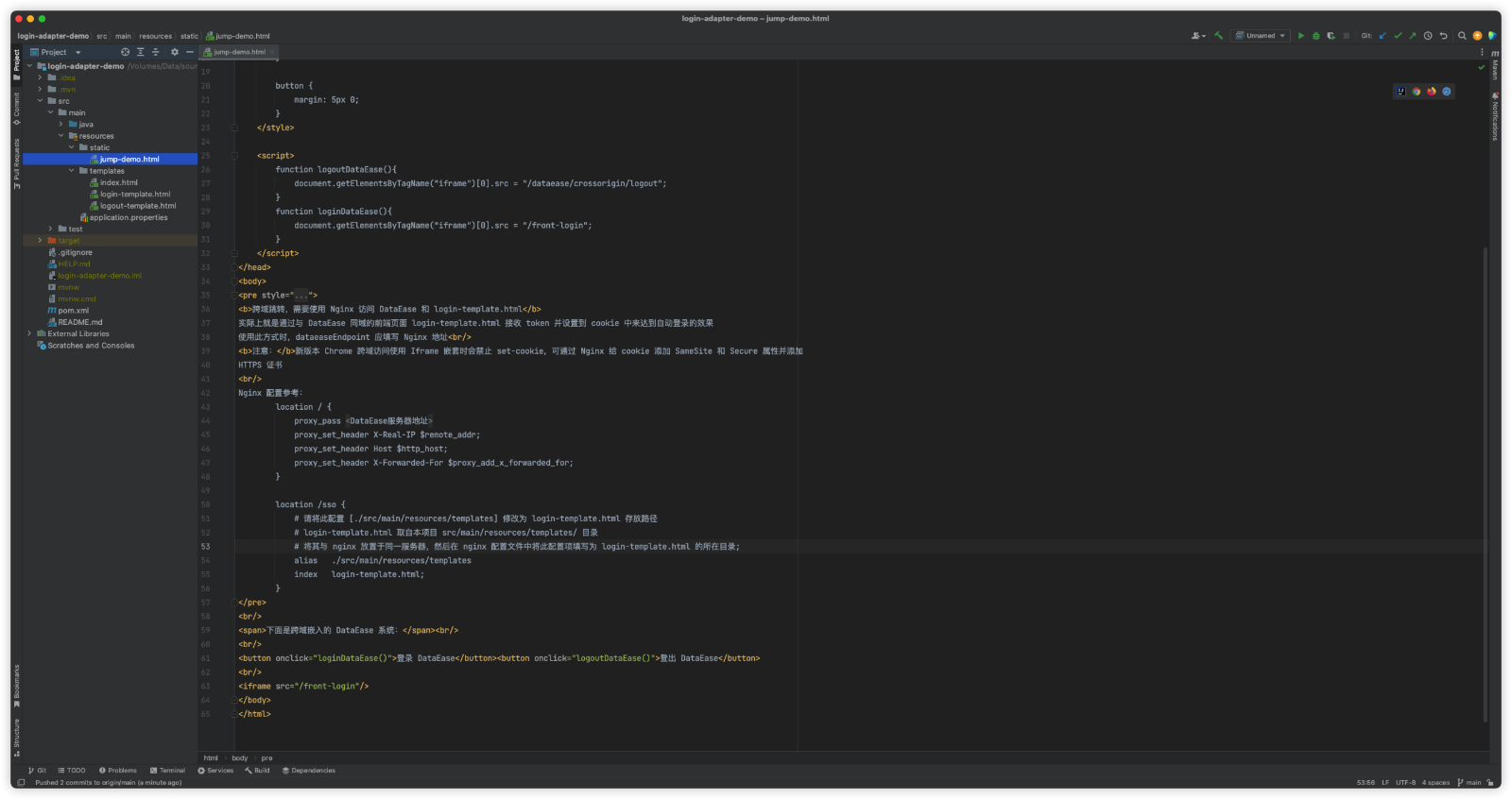Preview the page in Chrome

tap(1417, 92)
